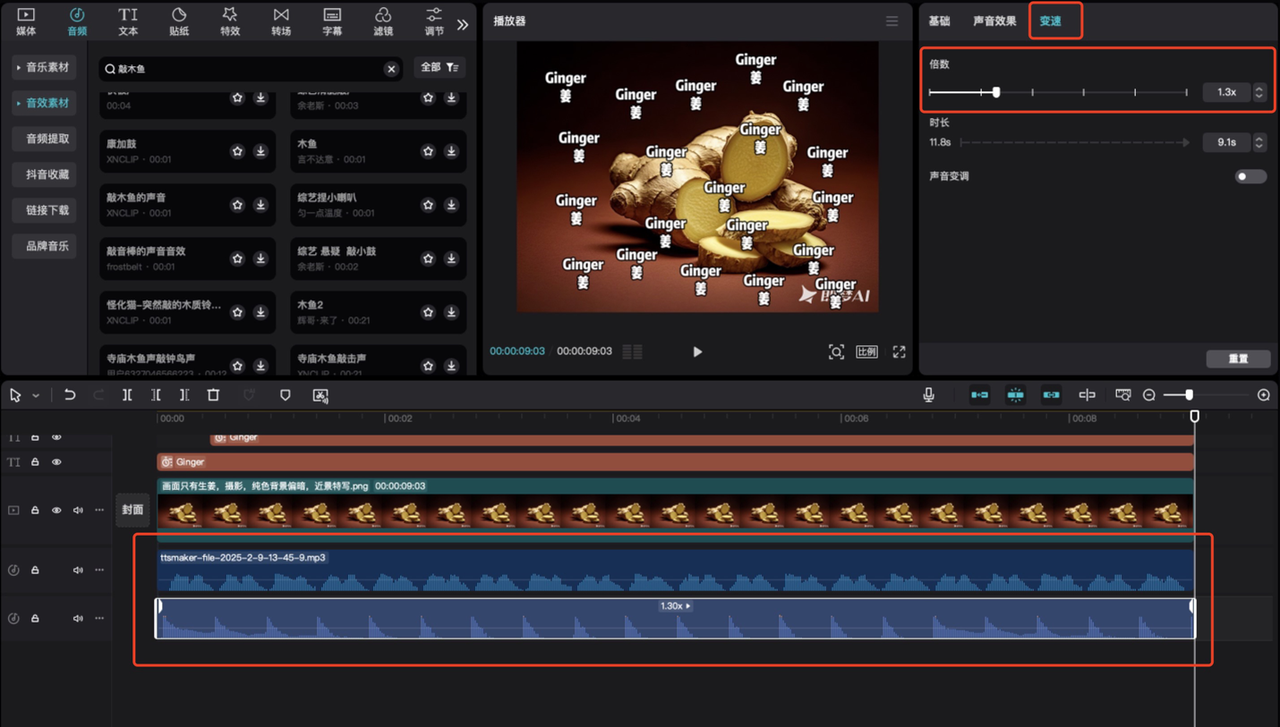The height and width of the screenshot is (727, 1280).
Task: Open 品牌音乐 brand music section
Action: 44,246
